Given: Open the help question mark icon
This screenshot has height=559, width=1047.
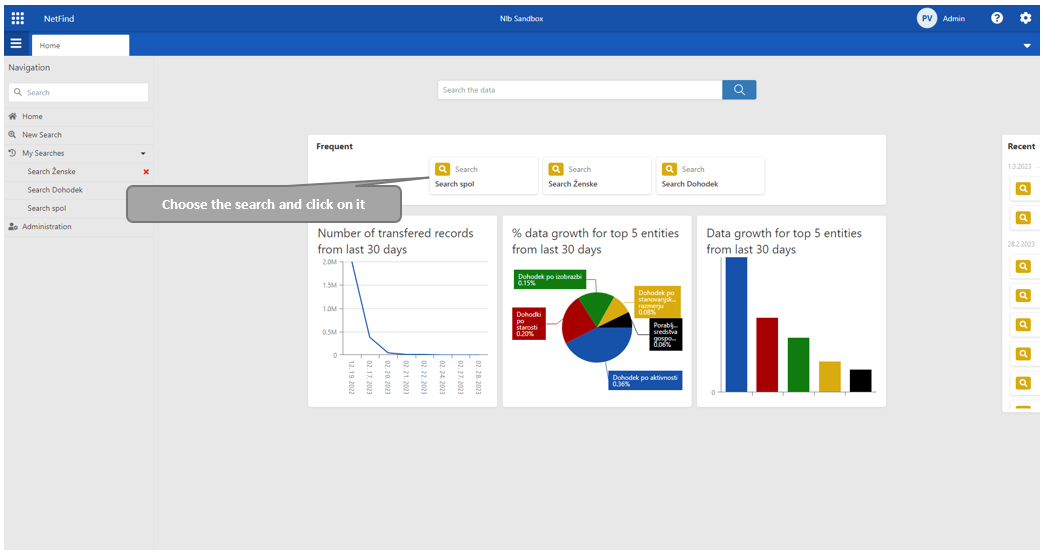Looking at the screenshot, I should (997, 18).
